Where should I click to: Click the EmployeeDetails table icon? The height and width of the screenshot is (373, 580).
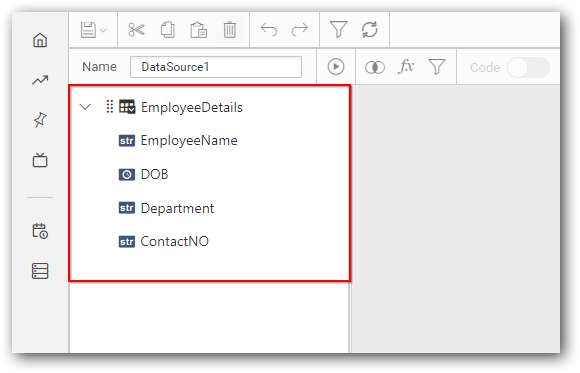pos(127,107)
